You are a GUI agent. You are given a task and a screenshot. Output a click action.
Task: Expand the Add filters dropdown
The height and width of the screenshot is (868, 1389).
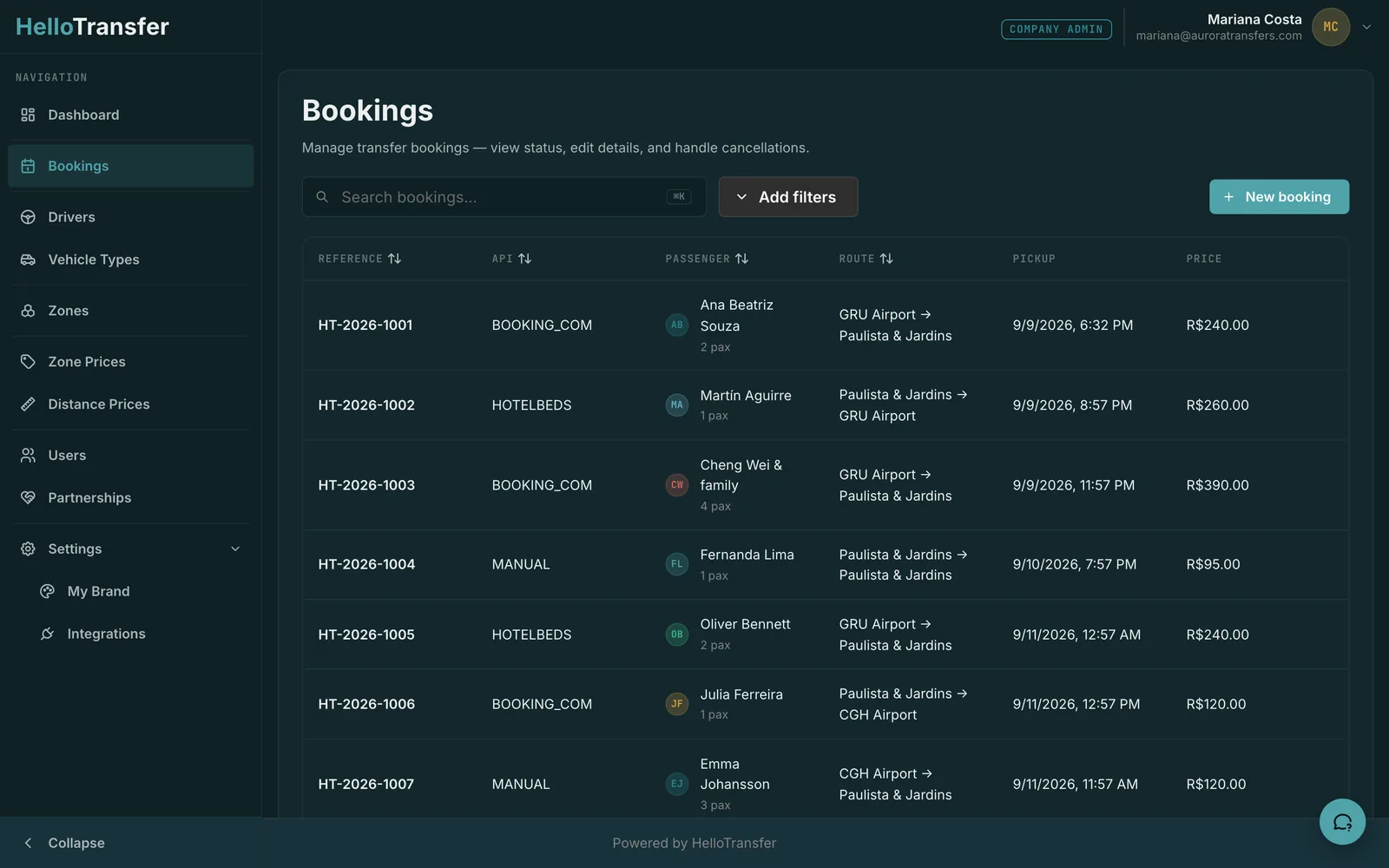pos(788,197)
